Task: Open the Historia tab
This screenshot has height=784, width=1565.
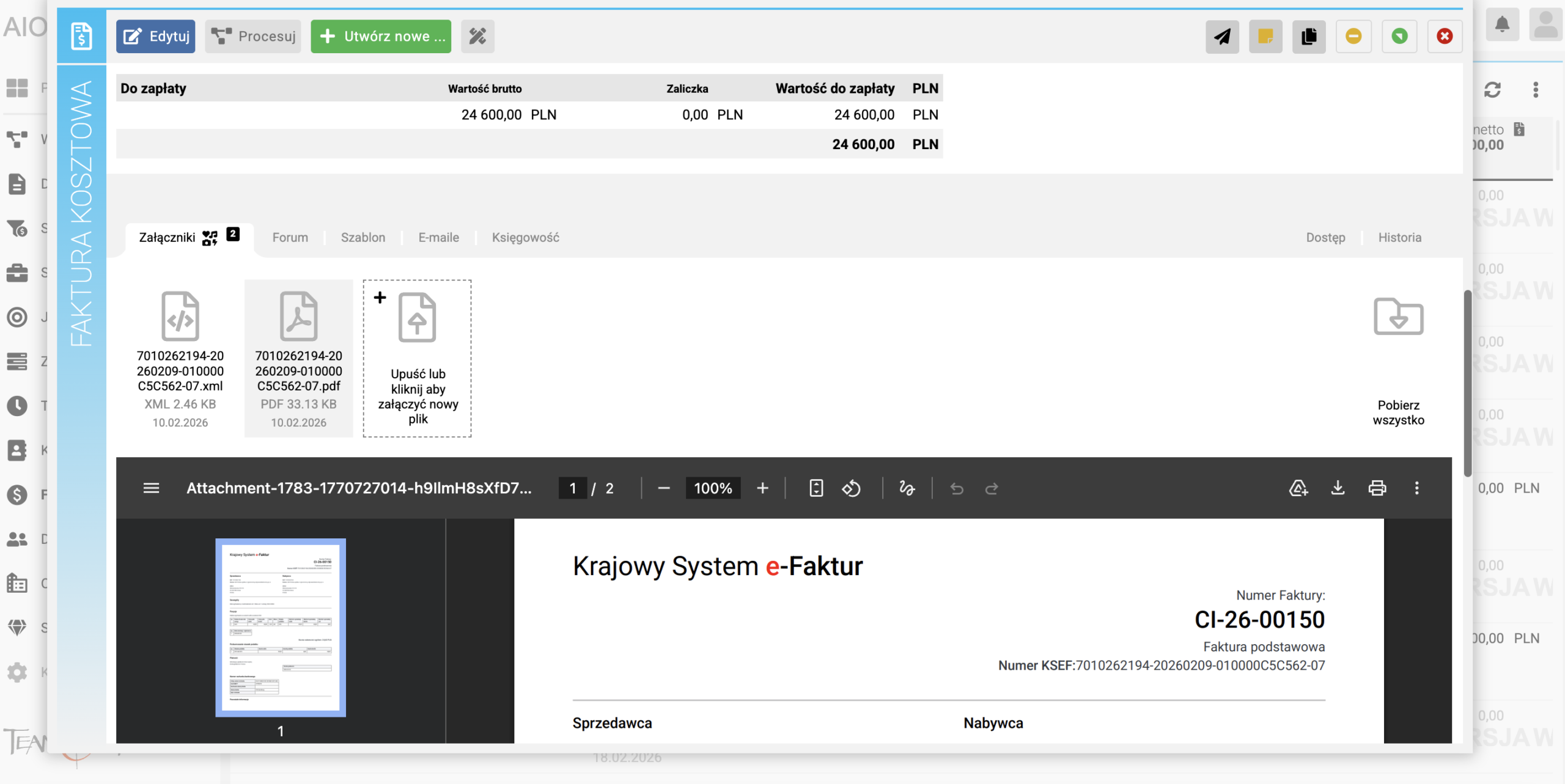Action: point(1399,238)
